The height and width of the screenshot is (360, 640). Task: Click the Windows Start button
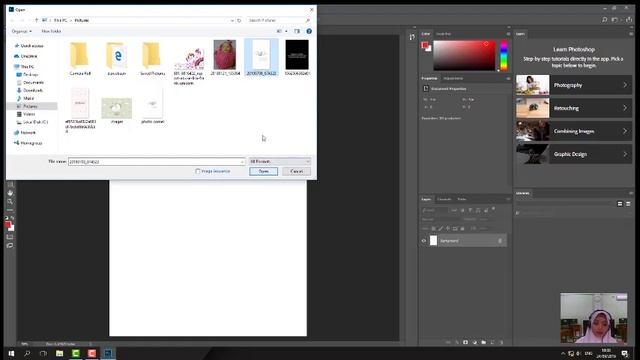(11, 353)
